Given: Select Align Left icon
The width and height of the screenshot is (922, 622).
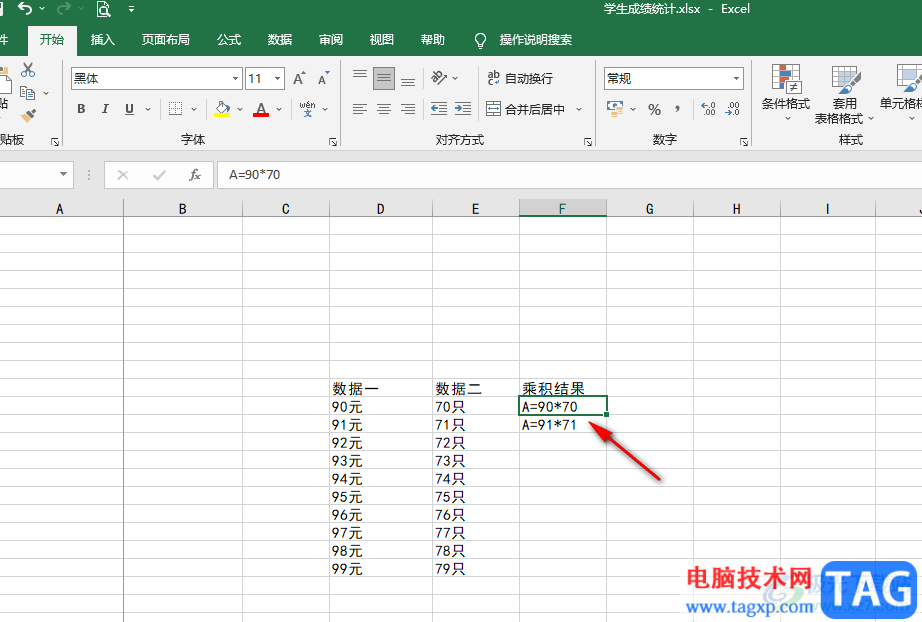Looking at the screenshot, I should click(x=360, y=109).
